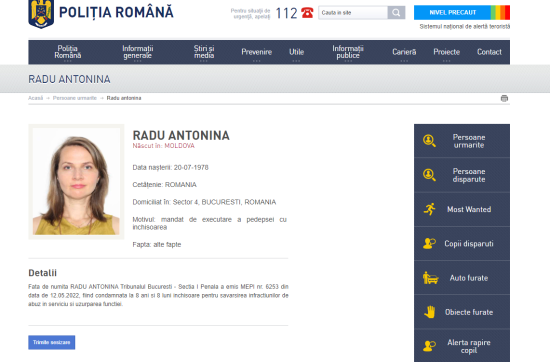The height and width of the screenshot is (362, 550).
Task: Click the Alerta rapire copil icon
Action: pyautogui.click(x=429, y=346)
